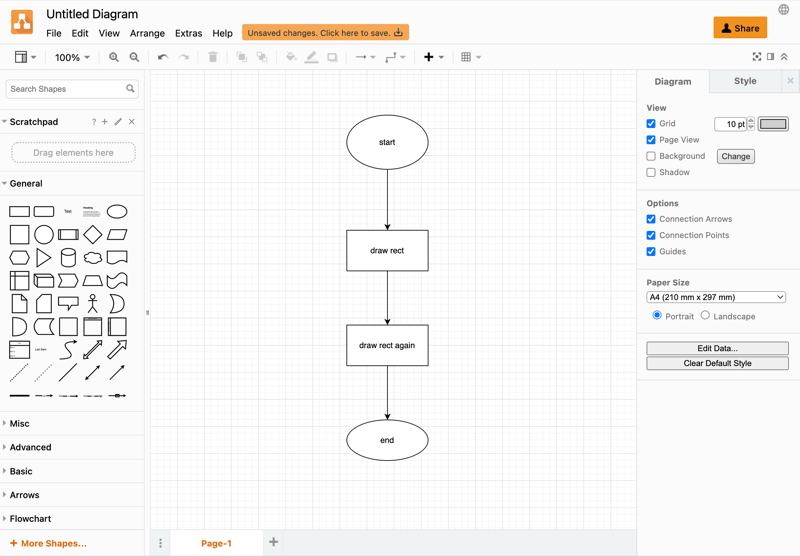Open the 100% zoom level dropdown
This screenshot has width=800, height=556.
tap(72, 58)
